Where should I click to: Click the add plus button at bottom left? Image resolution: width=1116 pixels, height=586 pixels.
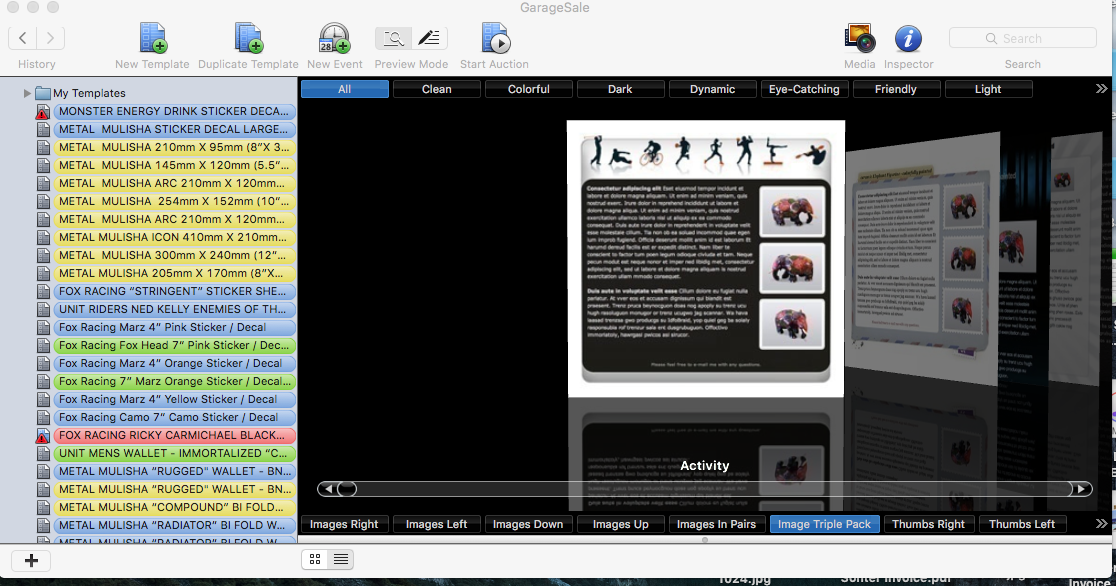point(31,560)
